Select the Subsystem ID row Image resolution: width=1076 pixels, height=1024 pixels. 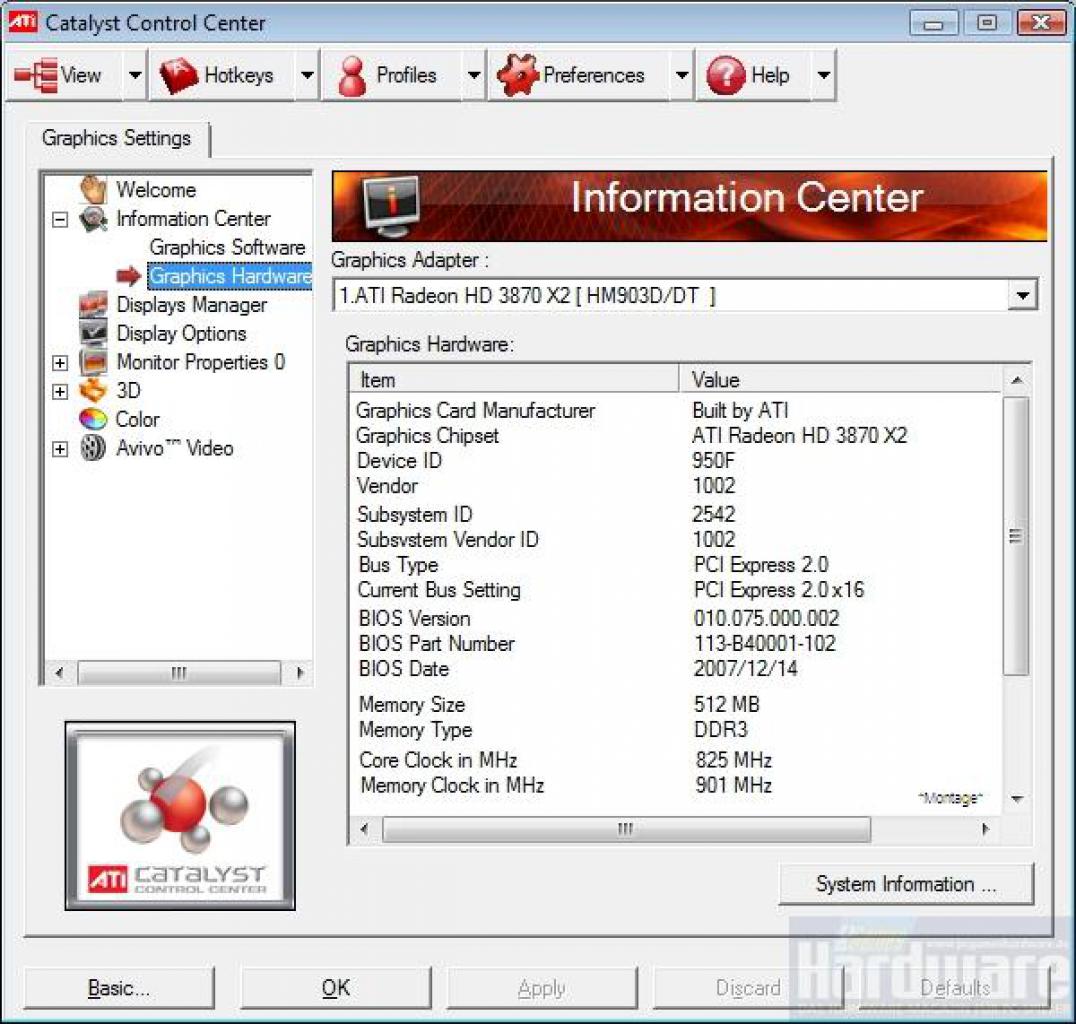675,514
